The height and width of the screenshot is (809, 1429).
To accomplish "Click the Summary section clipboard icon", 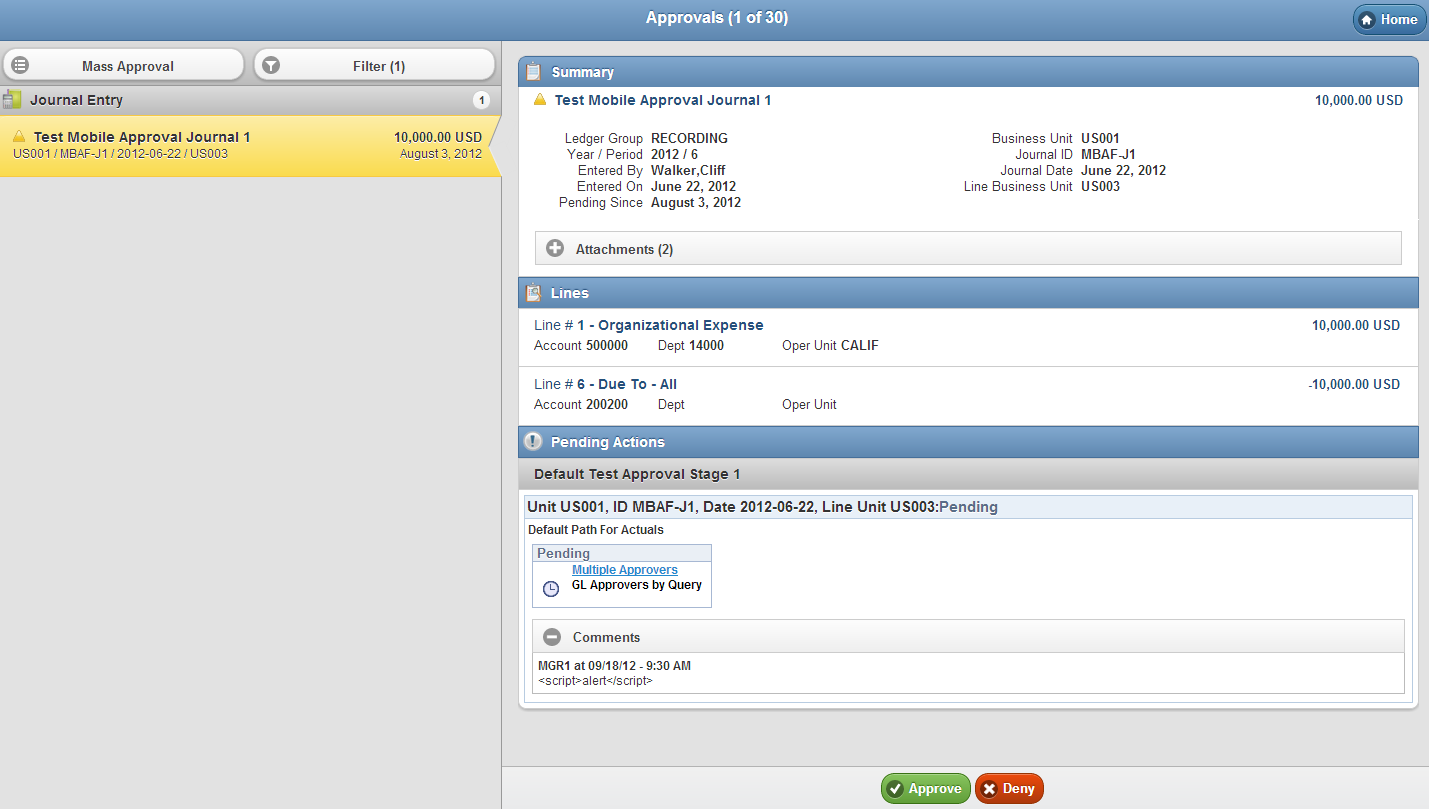I will point(534,72).
